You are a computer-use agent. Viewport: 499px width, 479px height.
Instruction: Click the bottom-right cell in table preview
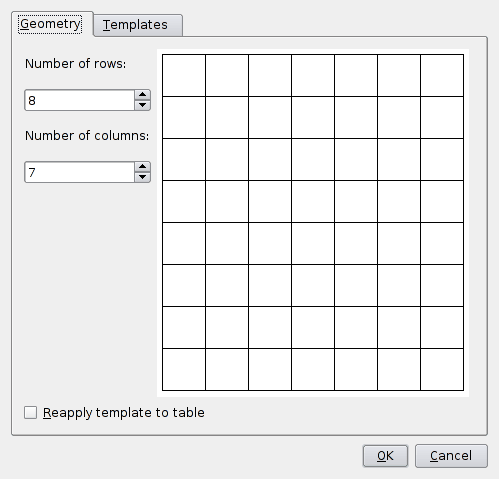tap(442, 369)
